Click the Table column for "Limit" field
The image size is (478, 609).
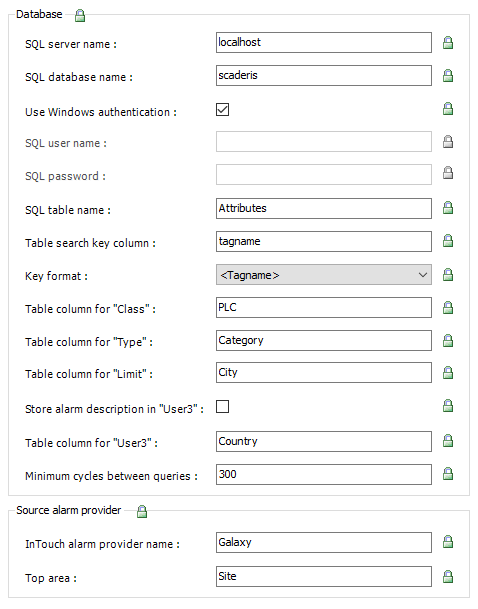[323, 372]
